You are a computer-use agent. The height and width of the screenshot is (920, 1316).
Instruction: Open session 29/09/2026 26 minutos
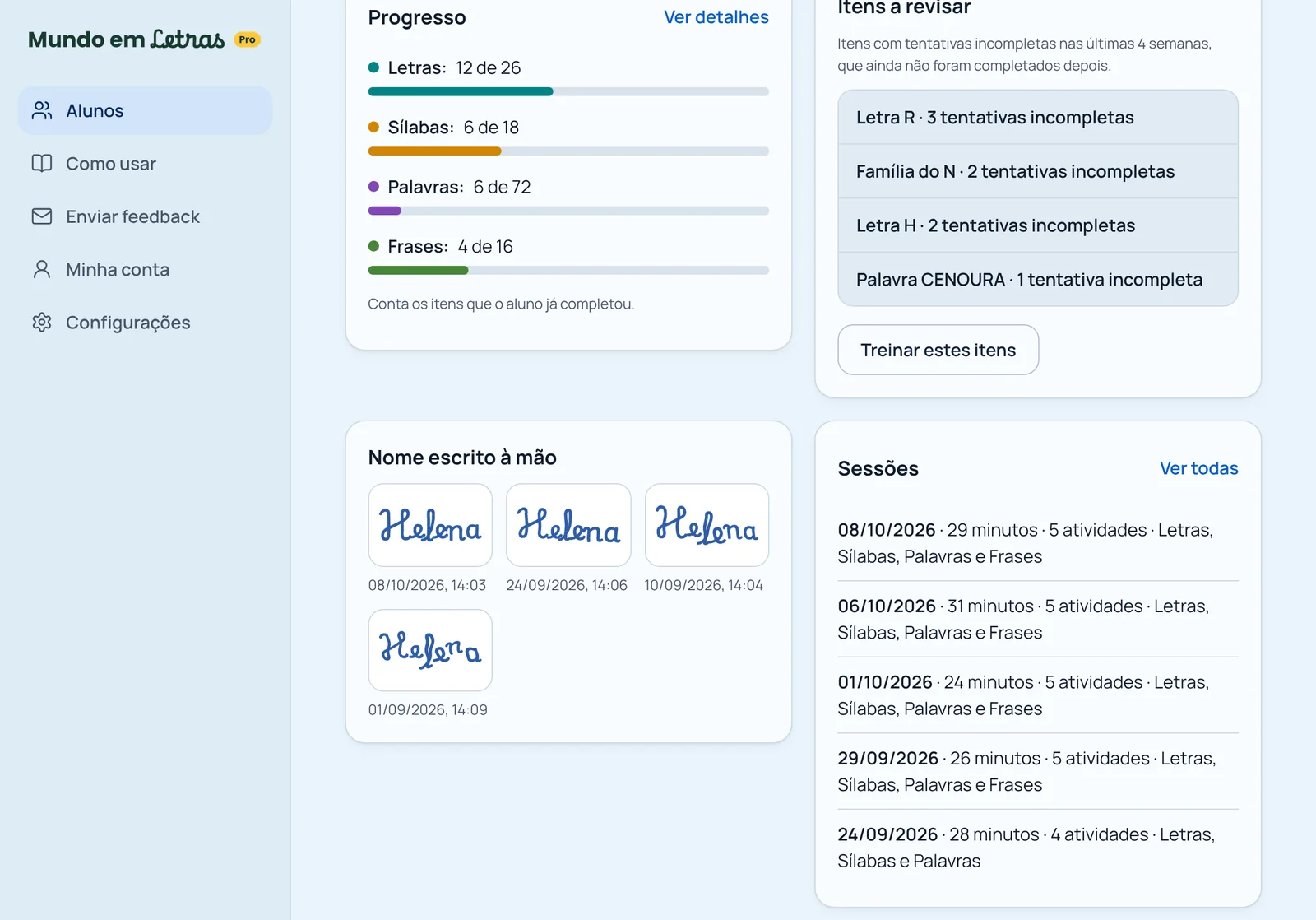point(1038,771)
